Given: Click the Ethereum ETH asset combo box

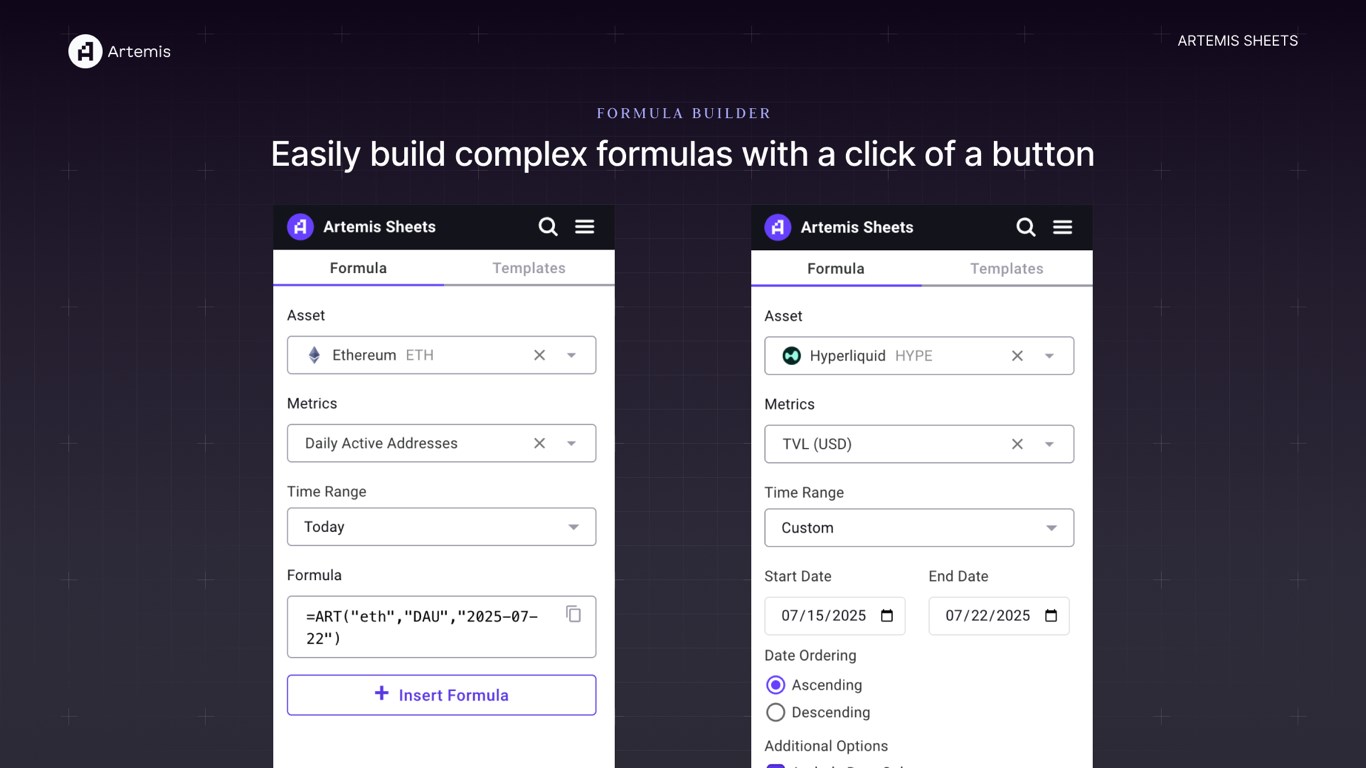Looking at the screenshot, I should 442,355.
